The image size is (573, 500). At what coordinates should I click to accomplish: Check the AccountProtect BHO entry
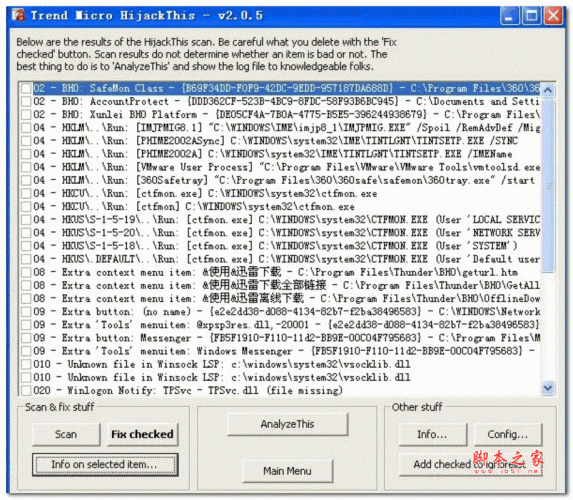tap(26, 101)
